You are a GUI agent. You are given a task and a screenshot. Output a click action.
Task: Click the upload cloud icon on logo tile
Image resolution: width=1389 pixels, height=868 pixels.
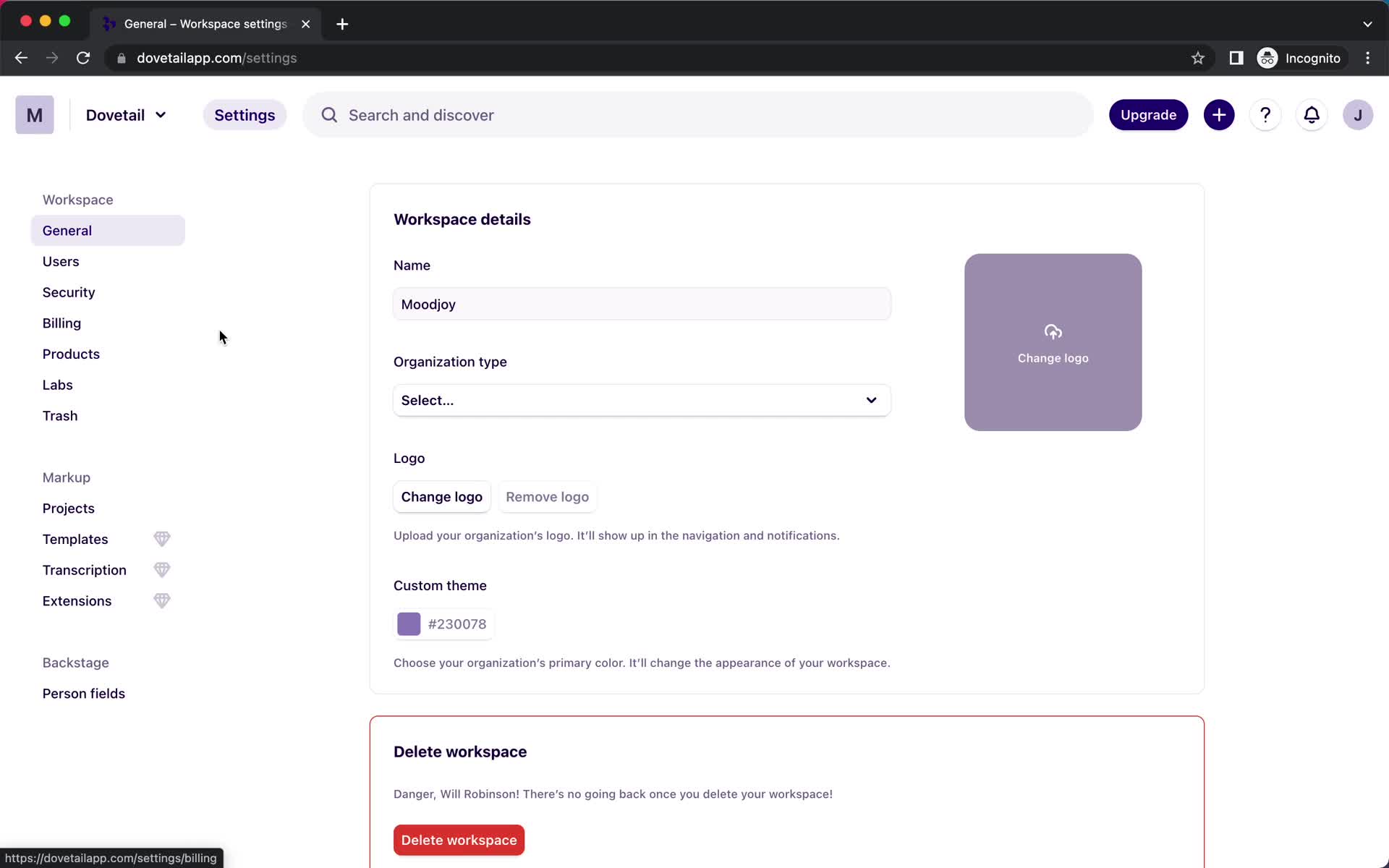pyautogui.click(x=1053, y=332)
